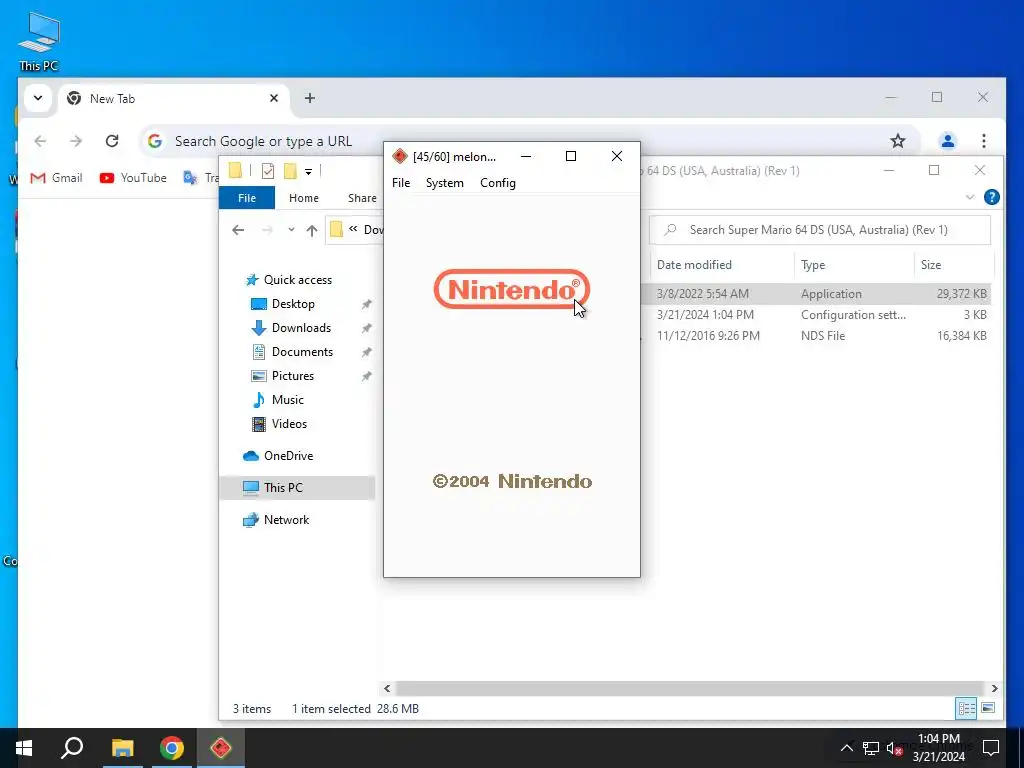Select This PC in navigation pane
This screenshot has height=768, width=1024.
[x=297, y=488]
